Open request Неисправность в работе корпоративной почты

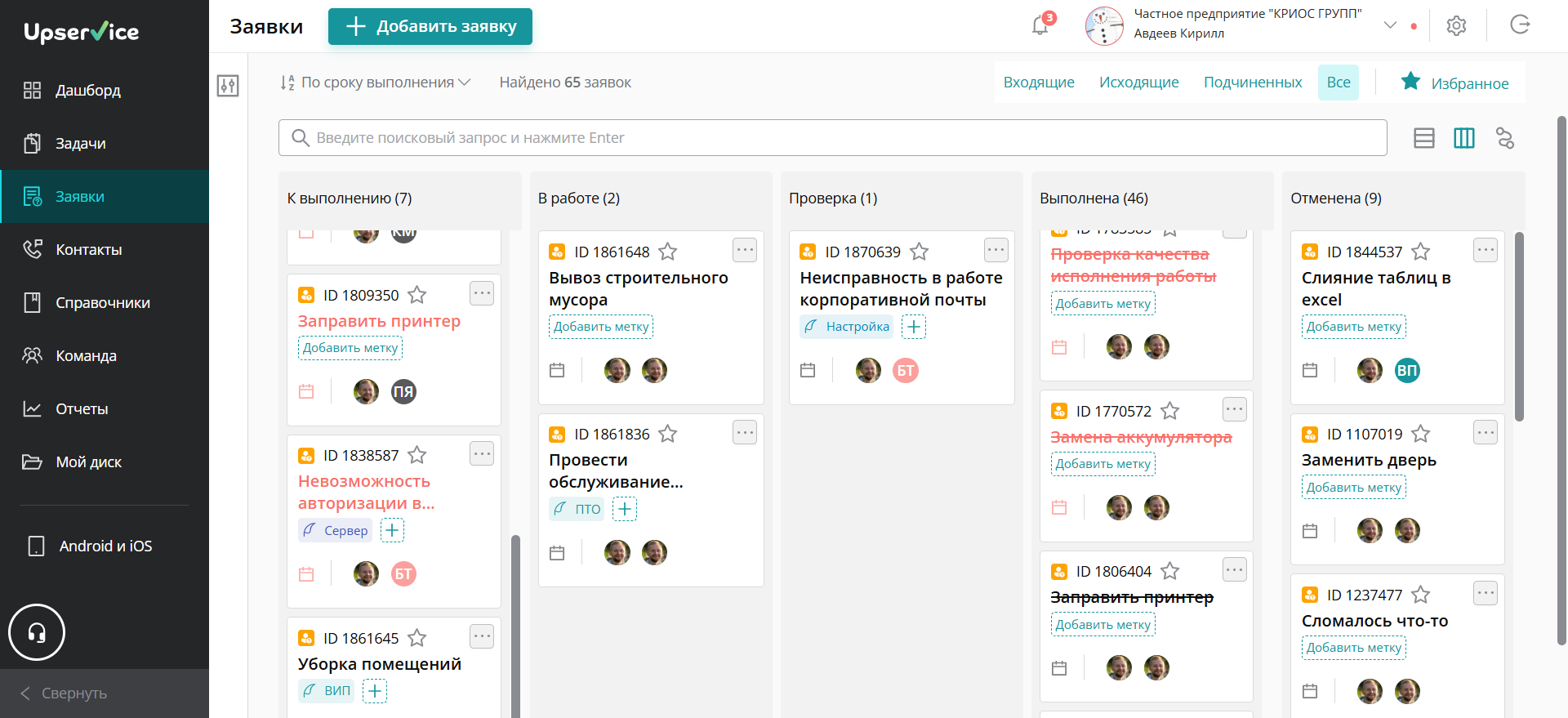coord(901,289)
